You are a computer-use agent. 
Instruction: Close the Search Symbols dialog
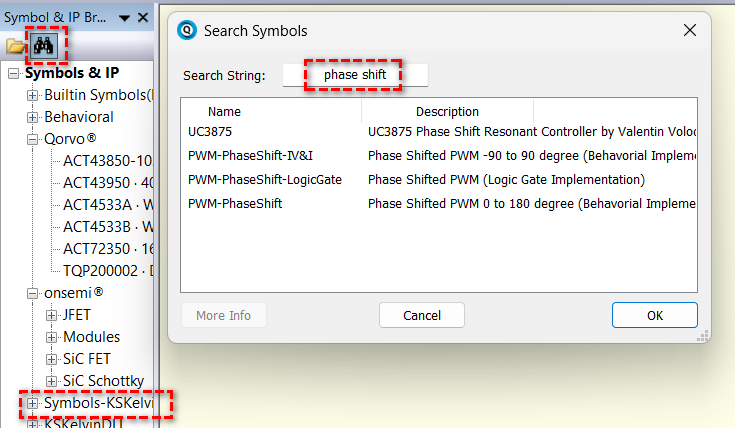click(689, 31)
